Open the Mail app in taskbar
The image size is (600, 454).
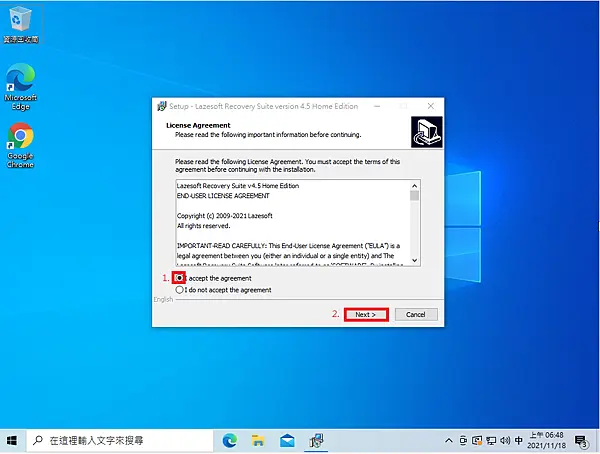287,441
